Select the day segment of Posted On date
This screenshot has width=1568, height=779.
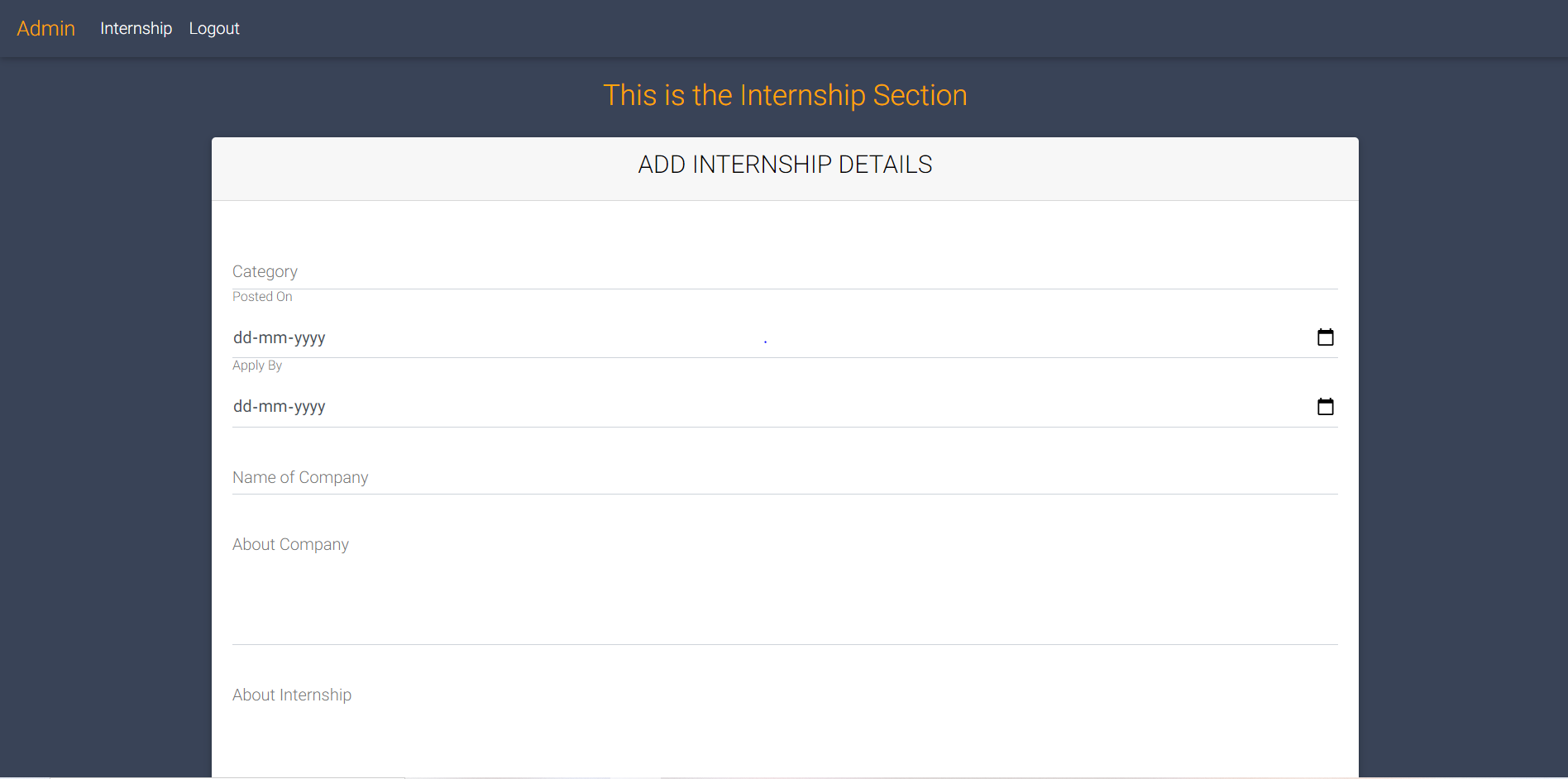pyautogui.click(x=242, y=338)
